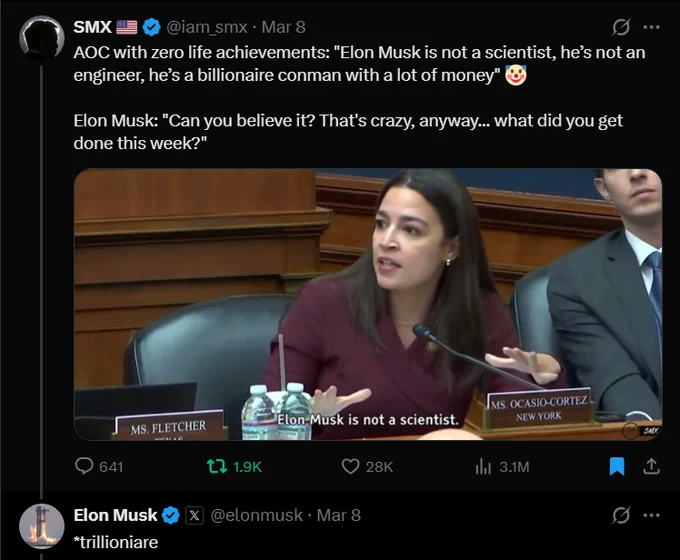
Task: Click Grok icon on the SMX post
Action: (x=621, y=27)
